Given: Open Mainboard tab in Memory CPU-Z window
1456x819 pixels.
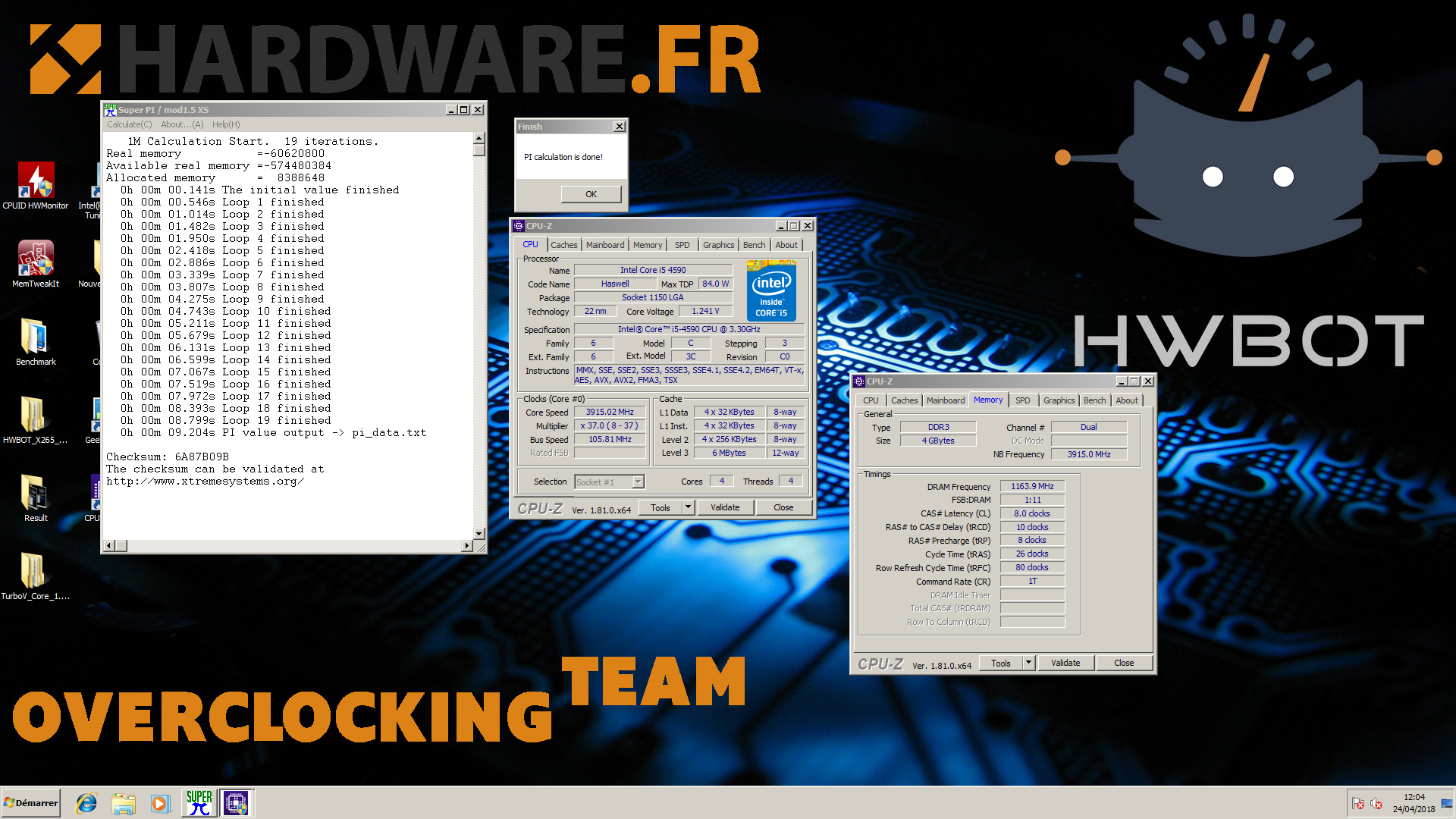Looking at the screenshot, I should tap(946, 400).
